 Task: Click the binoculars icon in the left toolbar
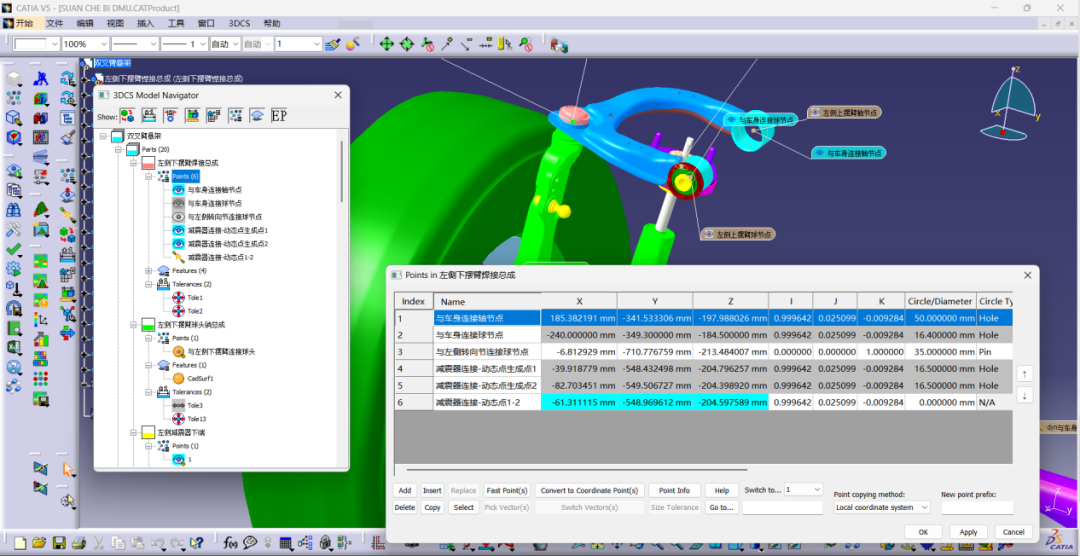point(14,209)
